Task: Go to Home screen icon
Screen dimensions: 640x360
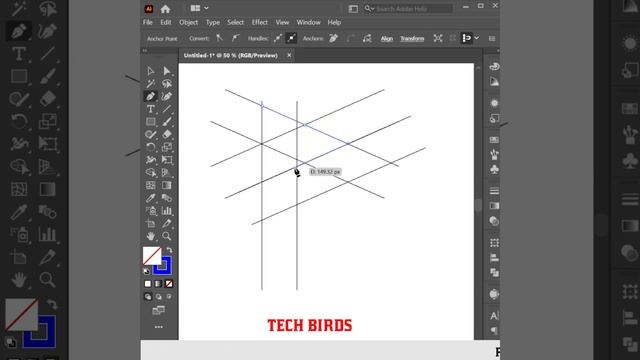Action: pyautogui.click(x=165, y=9)
